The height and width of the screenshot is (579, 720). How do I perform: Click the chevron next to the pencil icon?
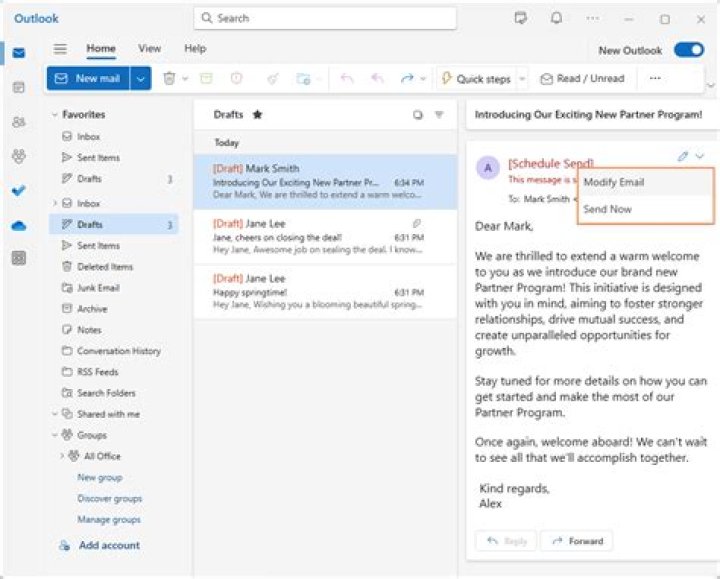(699, 157)
